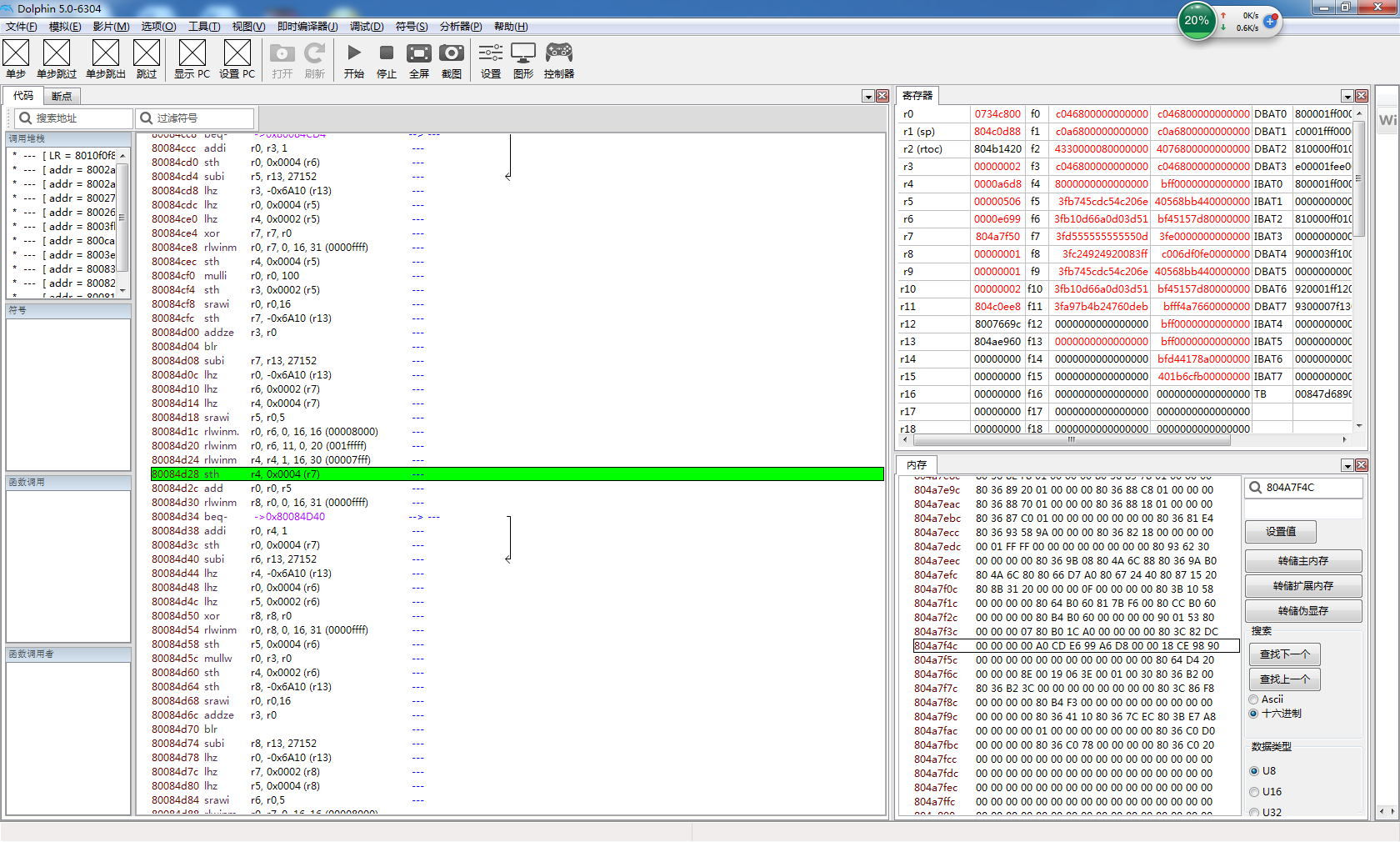Click the 停止 stop icon

[x=387, y=53]
